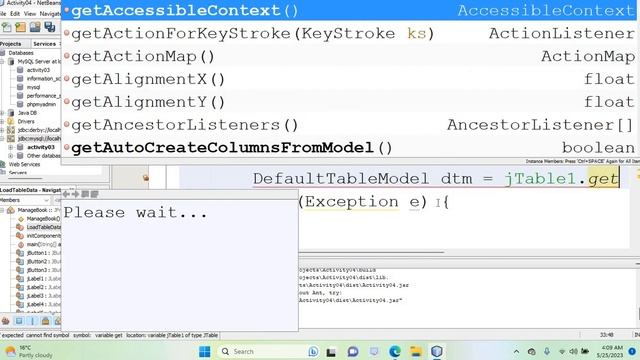640x360 pixels.
Task: Click the New Project toolbar icon
Action: (20, 27)
